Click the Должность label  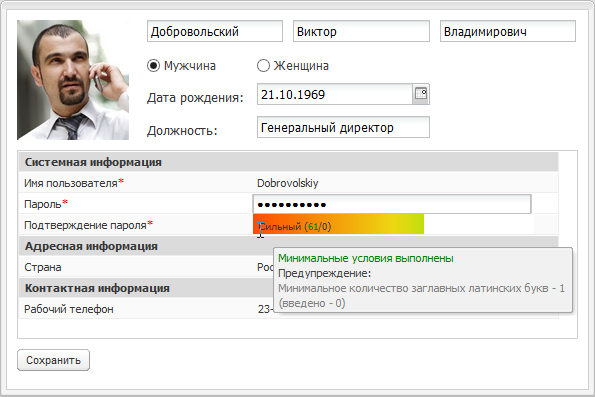[182, 131]
